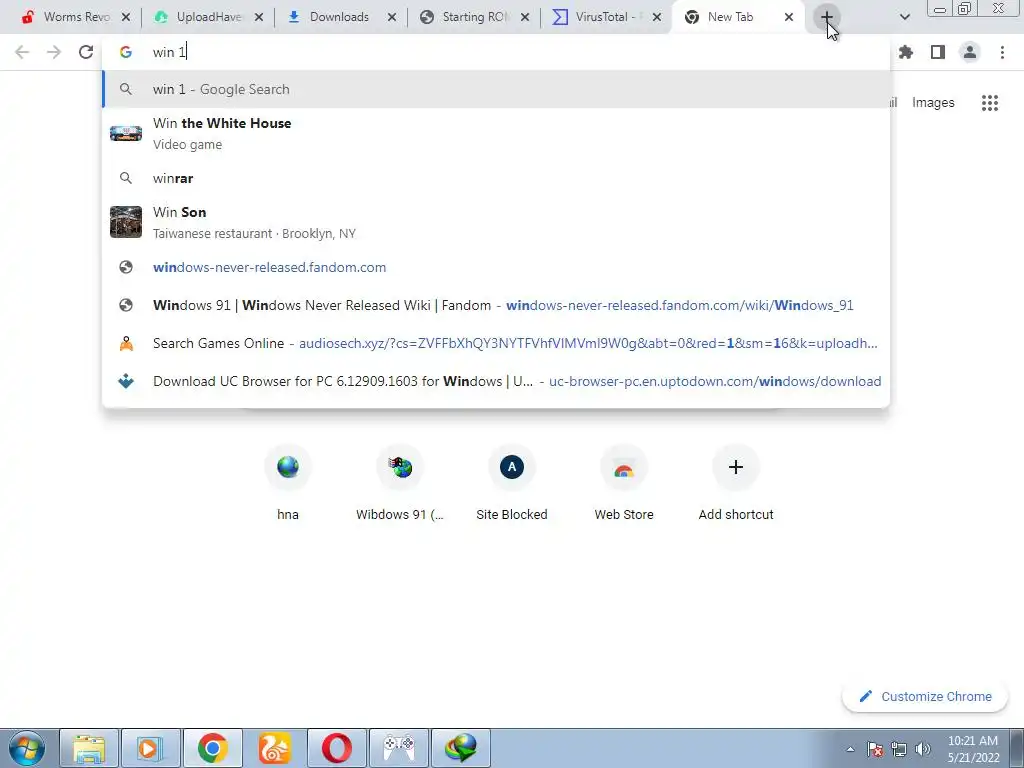Select 'Win Son' restaurant suggestion
Viewport: 1024px width, 768px height.
coord(496,222)
